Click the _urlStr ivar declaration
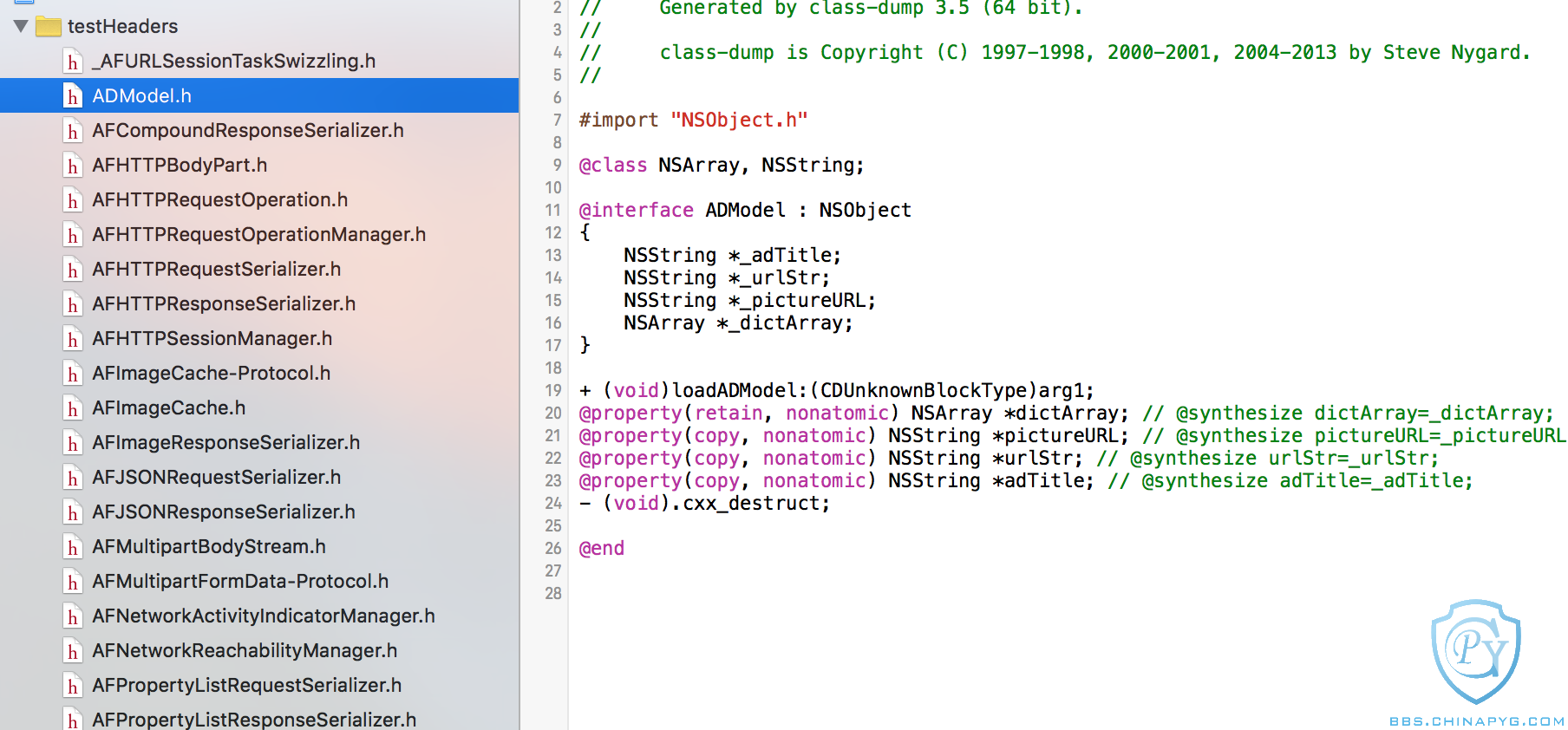 tap(727, 277)
